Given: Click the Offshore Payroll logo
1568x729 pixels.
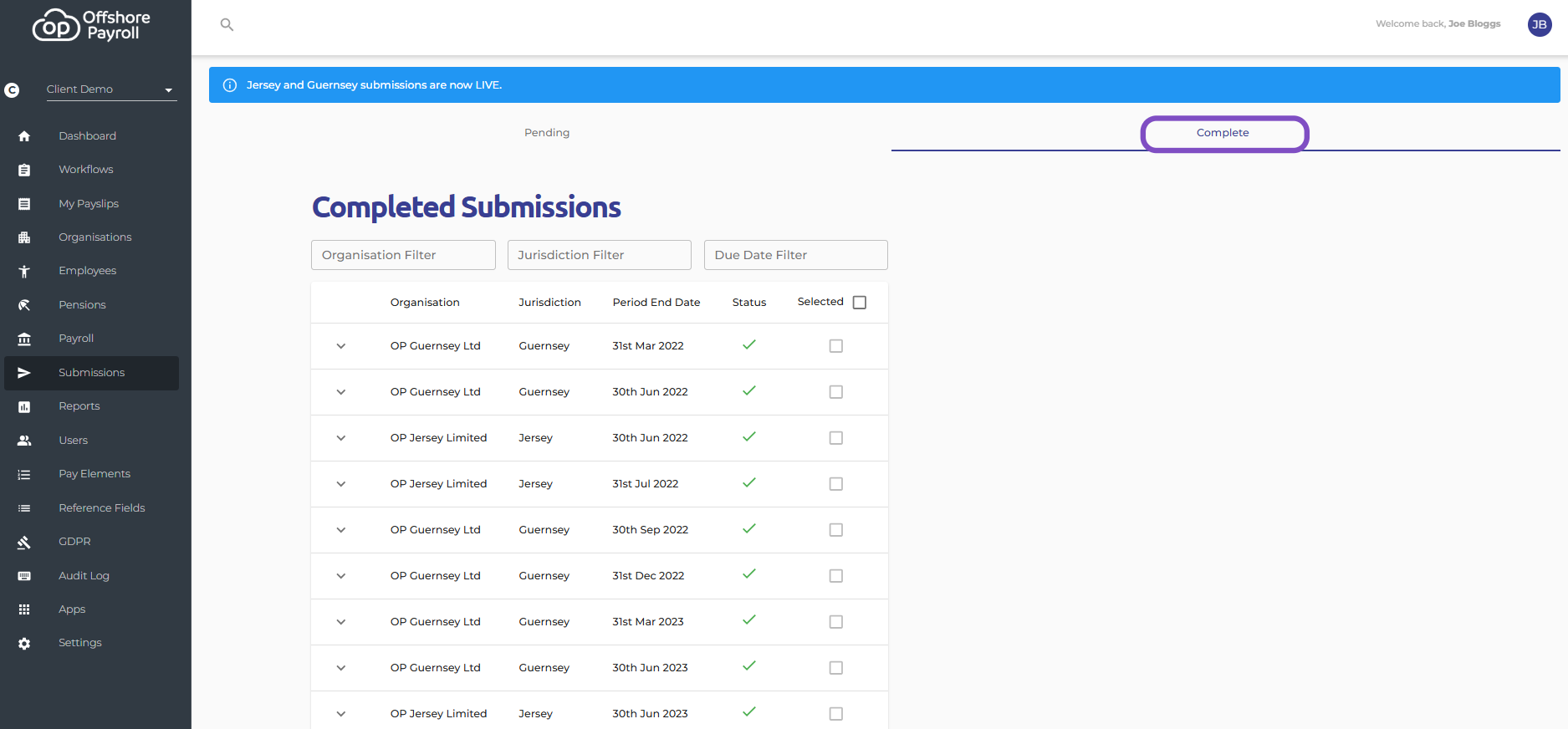Looking at the screenshot, I should coord(91,25).
